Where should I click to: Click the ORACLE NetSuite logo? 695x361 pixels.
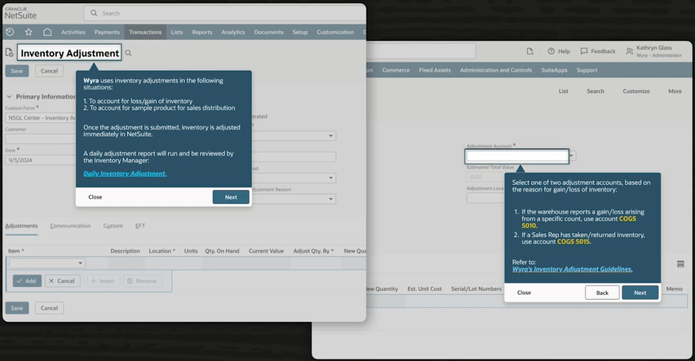click(x=20, y=13)
